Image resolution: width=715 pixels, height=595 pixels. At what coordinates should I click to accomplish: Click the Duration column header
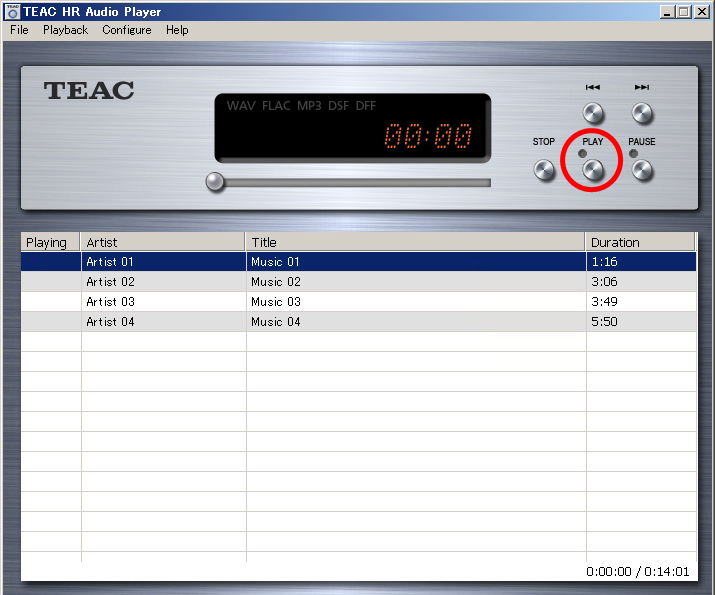click(x=640, y=242)
